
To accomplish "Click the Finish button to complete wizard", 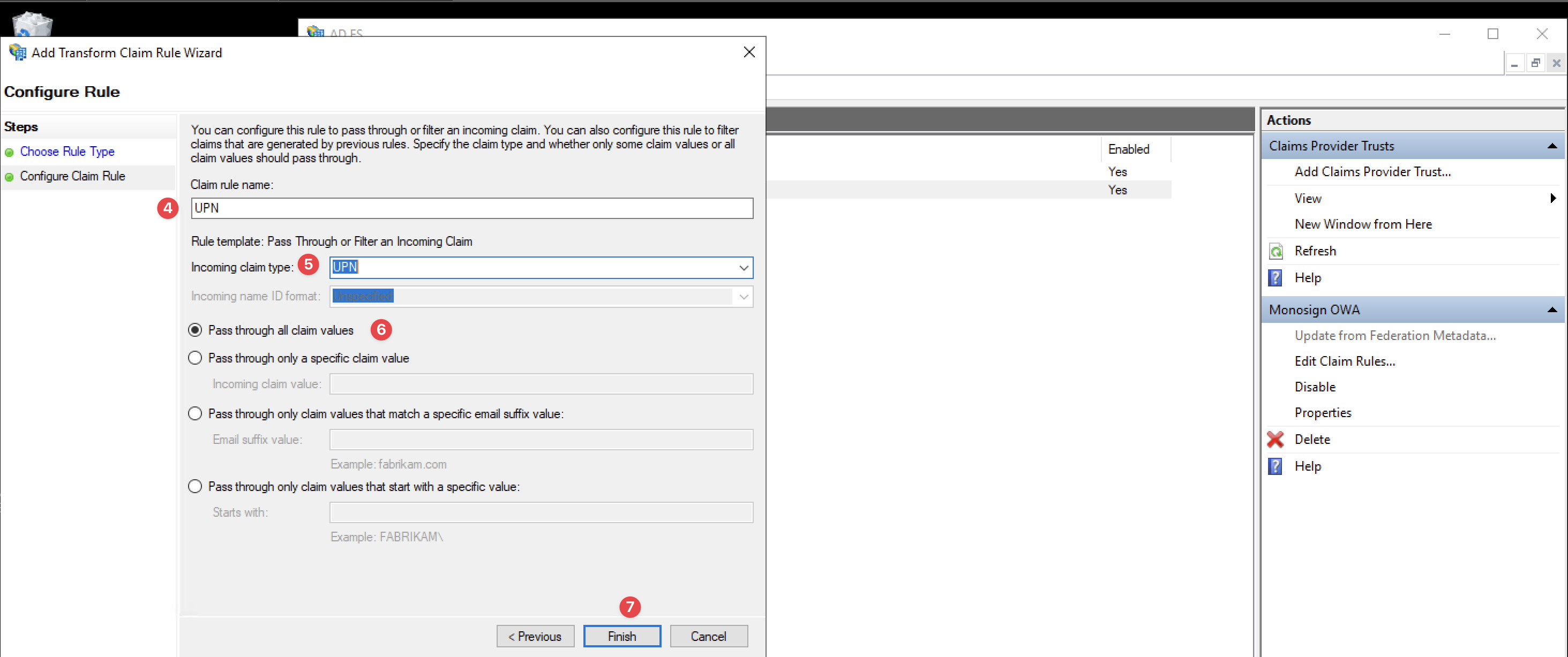I will pos(621,636).
